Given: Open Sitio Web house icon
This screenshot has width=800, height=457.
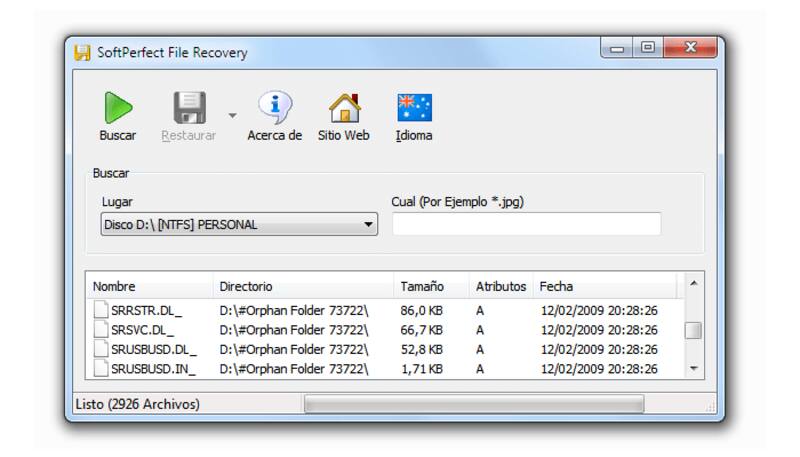Looking at the screenshot, I should (x=344, y=108).
